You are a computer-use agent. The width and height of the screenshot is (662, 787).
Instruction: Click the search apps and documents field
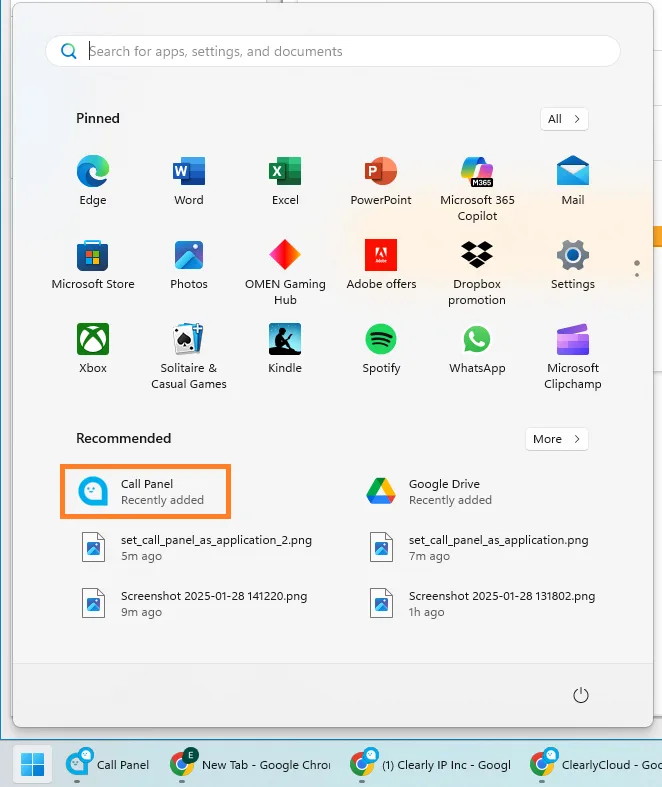click(333, 51)
